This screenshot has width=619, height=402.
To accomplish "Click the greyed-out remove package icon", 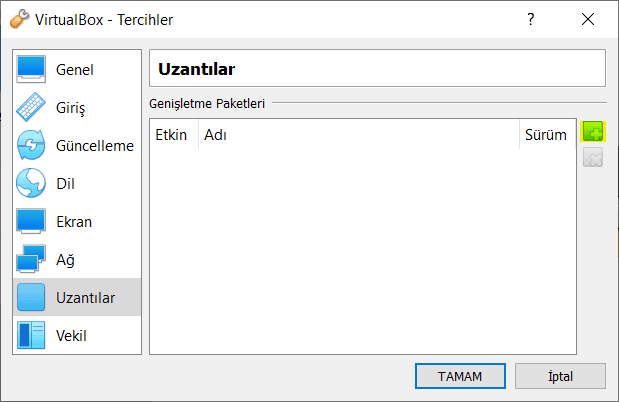I will (593, 157).
